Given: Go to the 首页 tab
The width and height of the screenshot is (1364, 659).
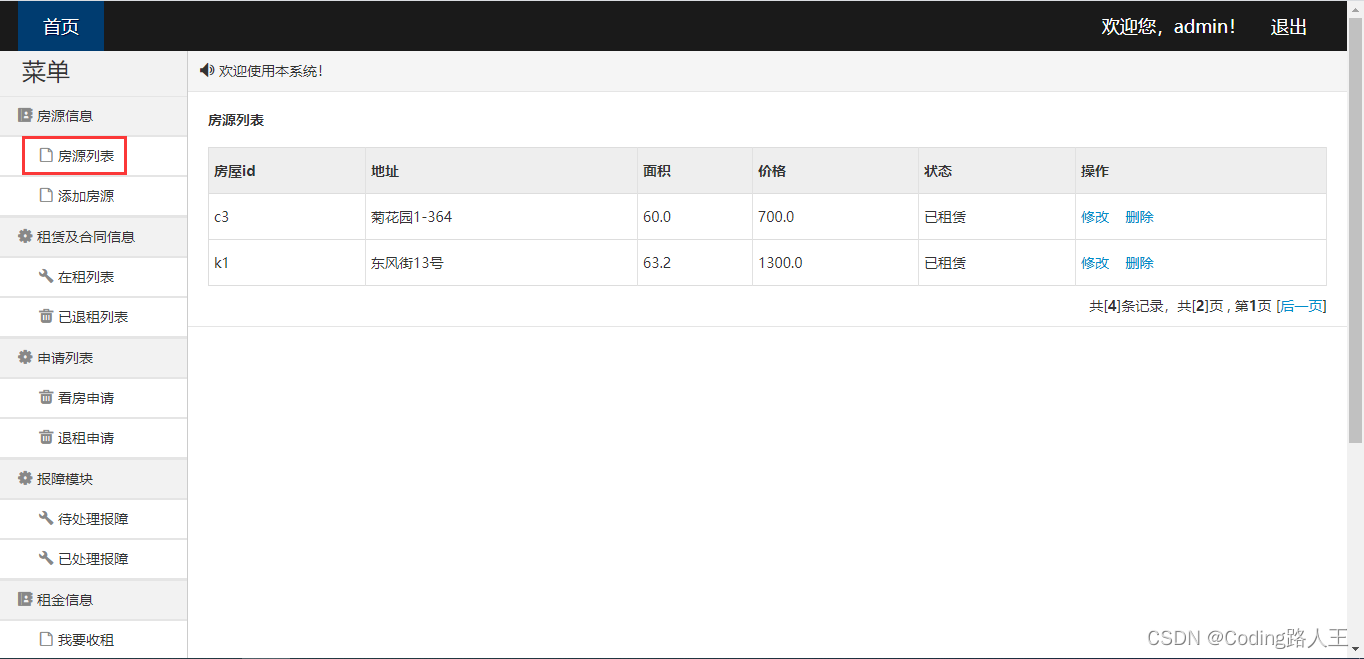Looking at the screenshot, I should point(61,26).
